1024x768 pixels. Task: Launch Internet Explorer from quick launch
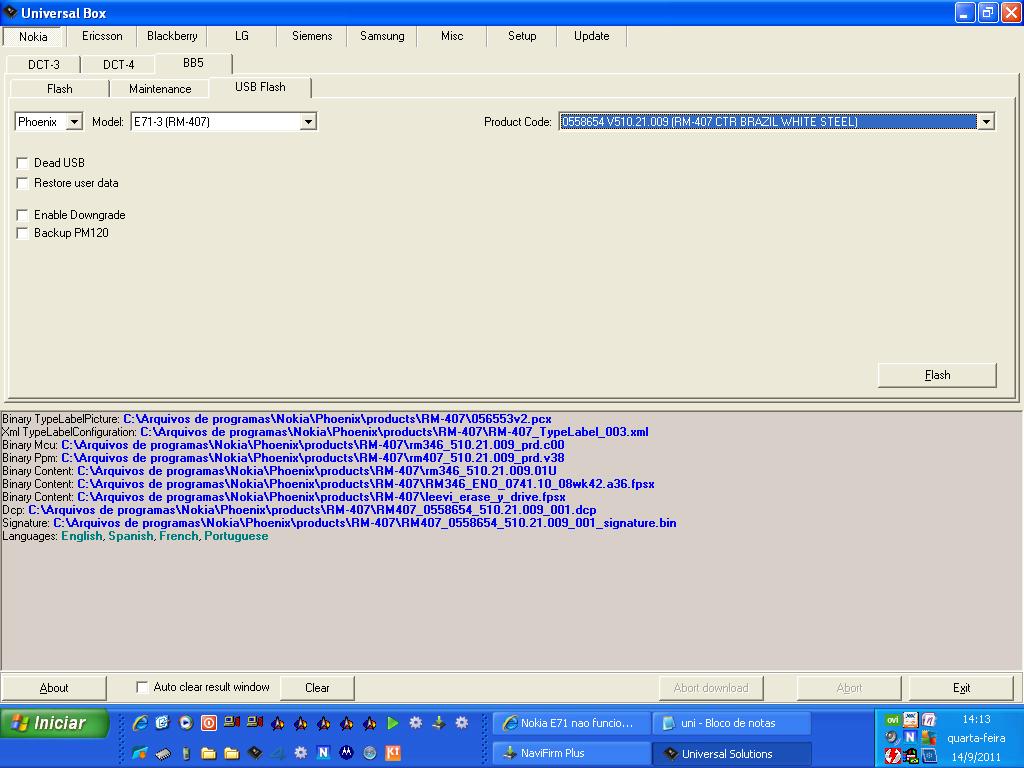[140, 723]
